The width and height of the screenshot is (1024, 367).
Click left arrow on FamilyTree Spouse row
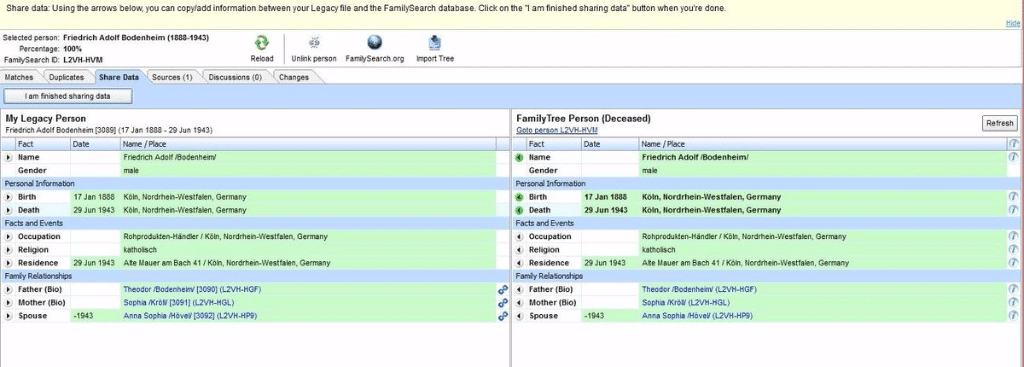coord(519,315)
